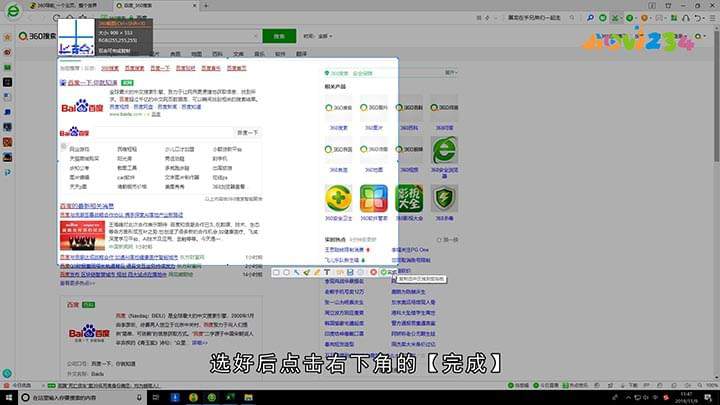Click the large Baidu logo in first result
The height and width of the screenshot is (405, 720).
point(82,107)
